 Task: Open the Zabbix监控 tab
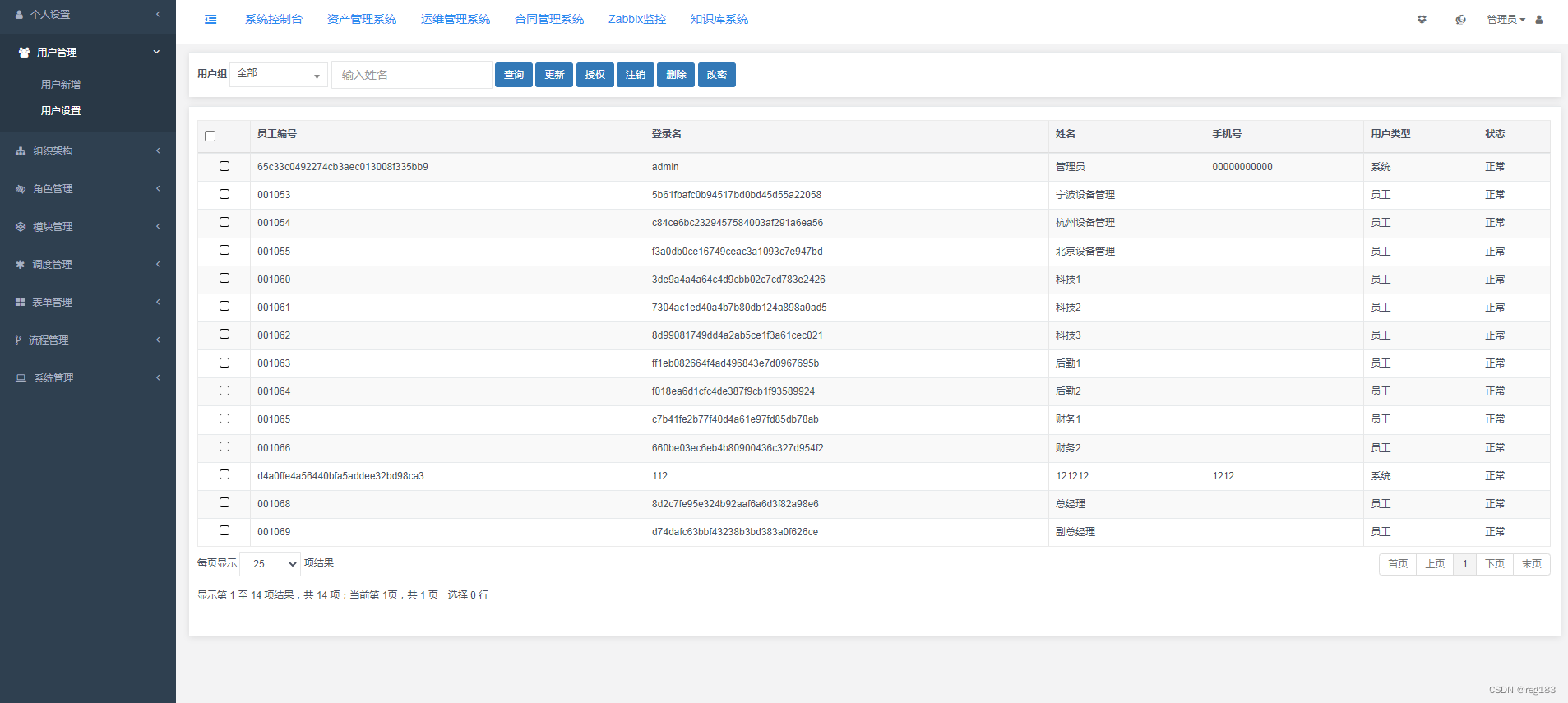(x=637, y=19)
